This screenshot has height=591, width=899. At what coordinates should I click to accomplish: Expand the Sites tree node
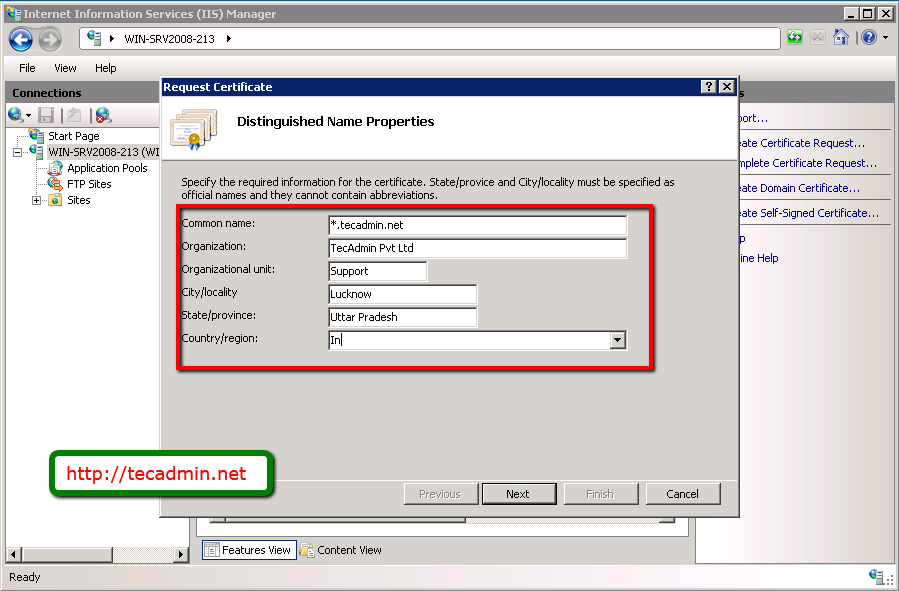click(36, 200)
